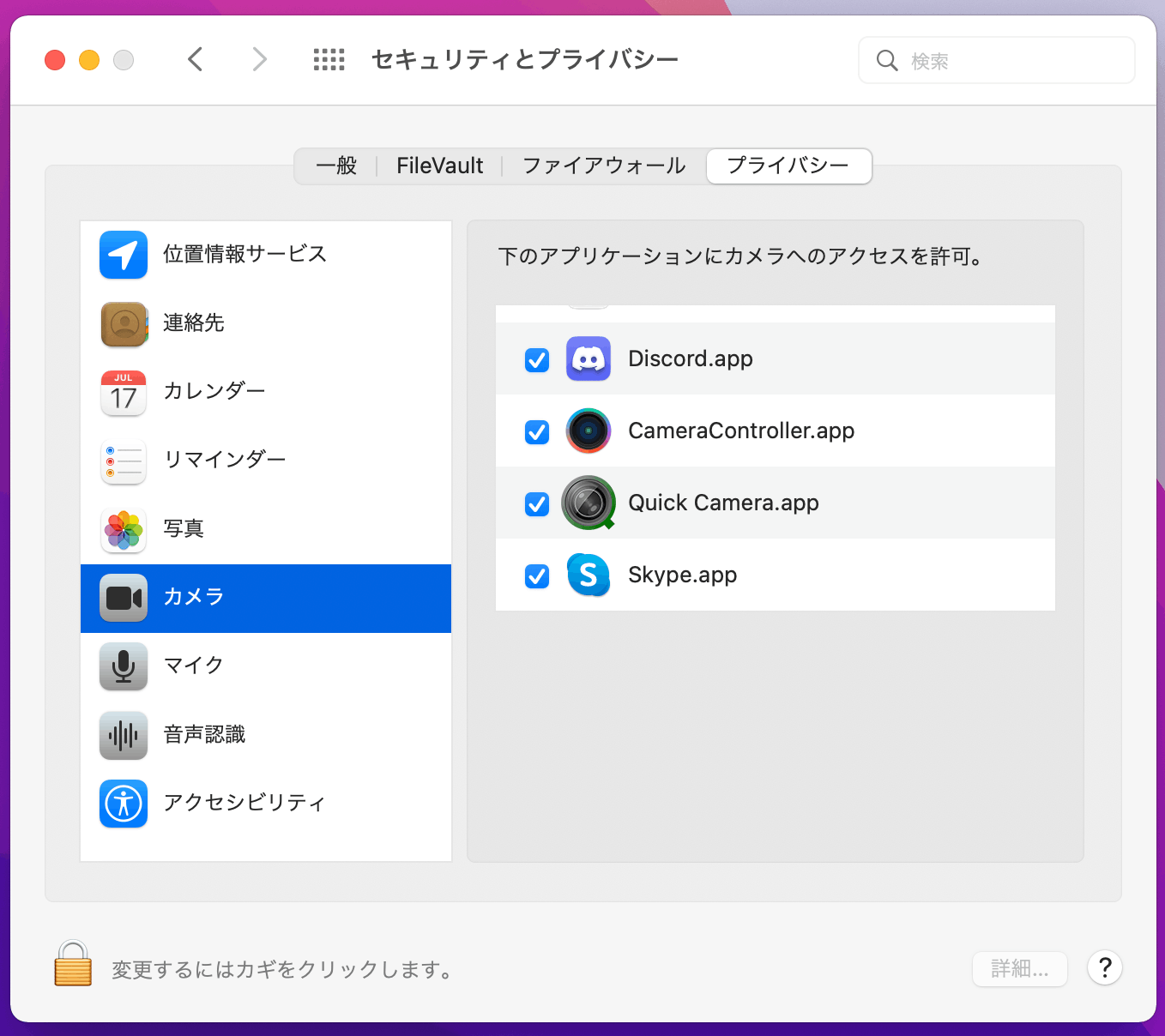The width and height of the screenshot is (1165, 1036).
Task: Select カメラ label in the sidebar
Action: click(194, 597)
